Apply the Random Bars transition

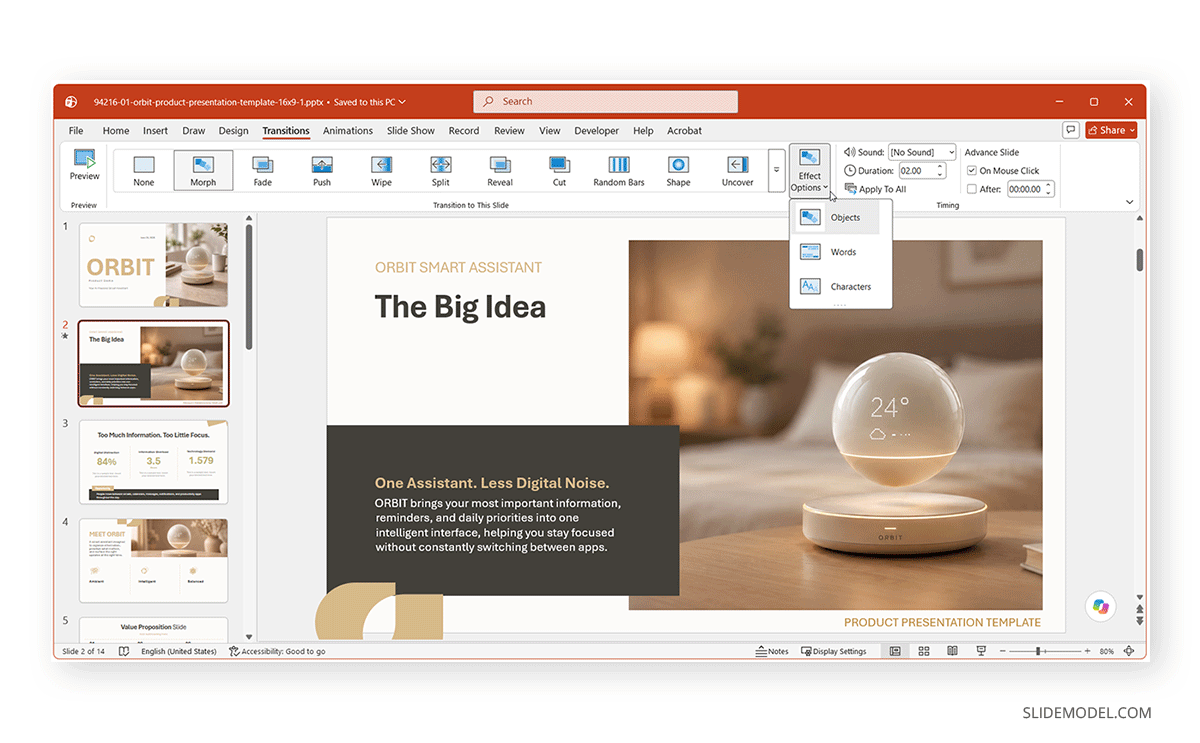619,170
